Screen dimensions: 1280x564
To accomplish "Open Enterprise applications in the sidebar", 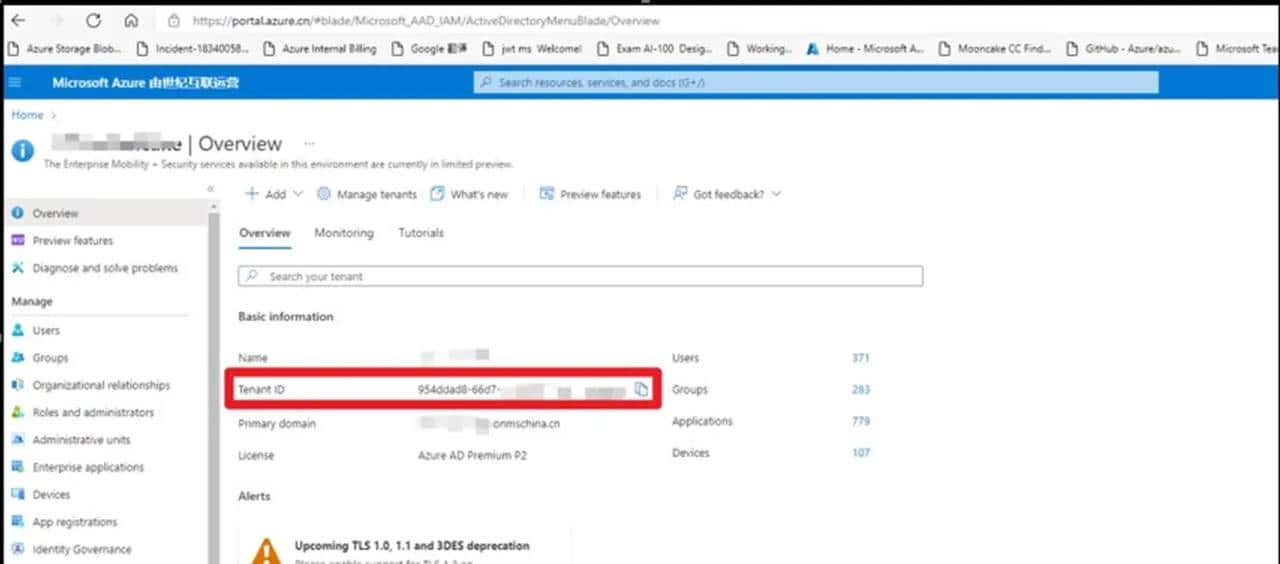I will [88, 467].
